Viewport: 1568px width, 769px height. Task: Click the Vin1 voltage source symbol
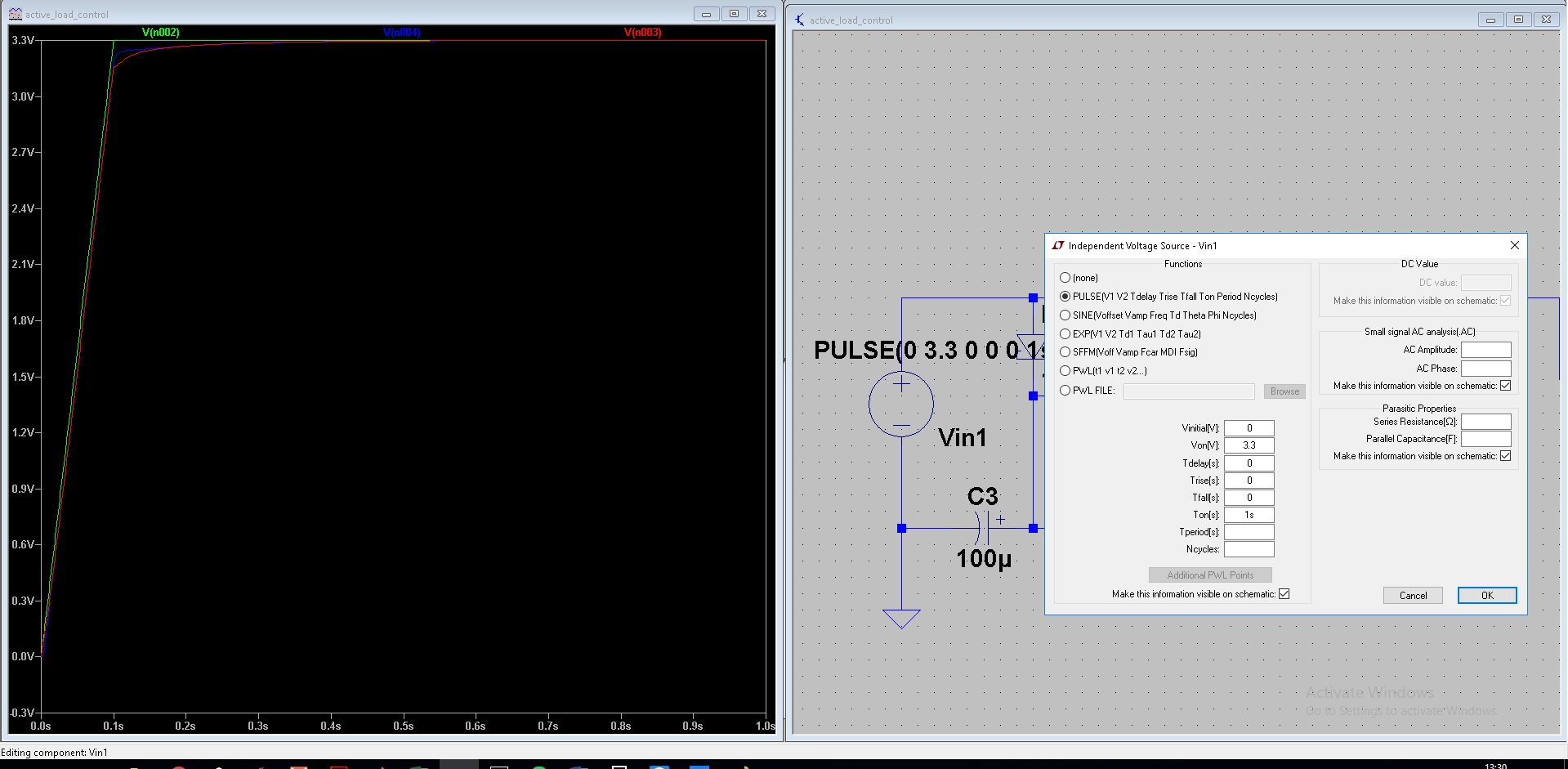pos(901,405)
